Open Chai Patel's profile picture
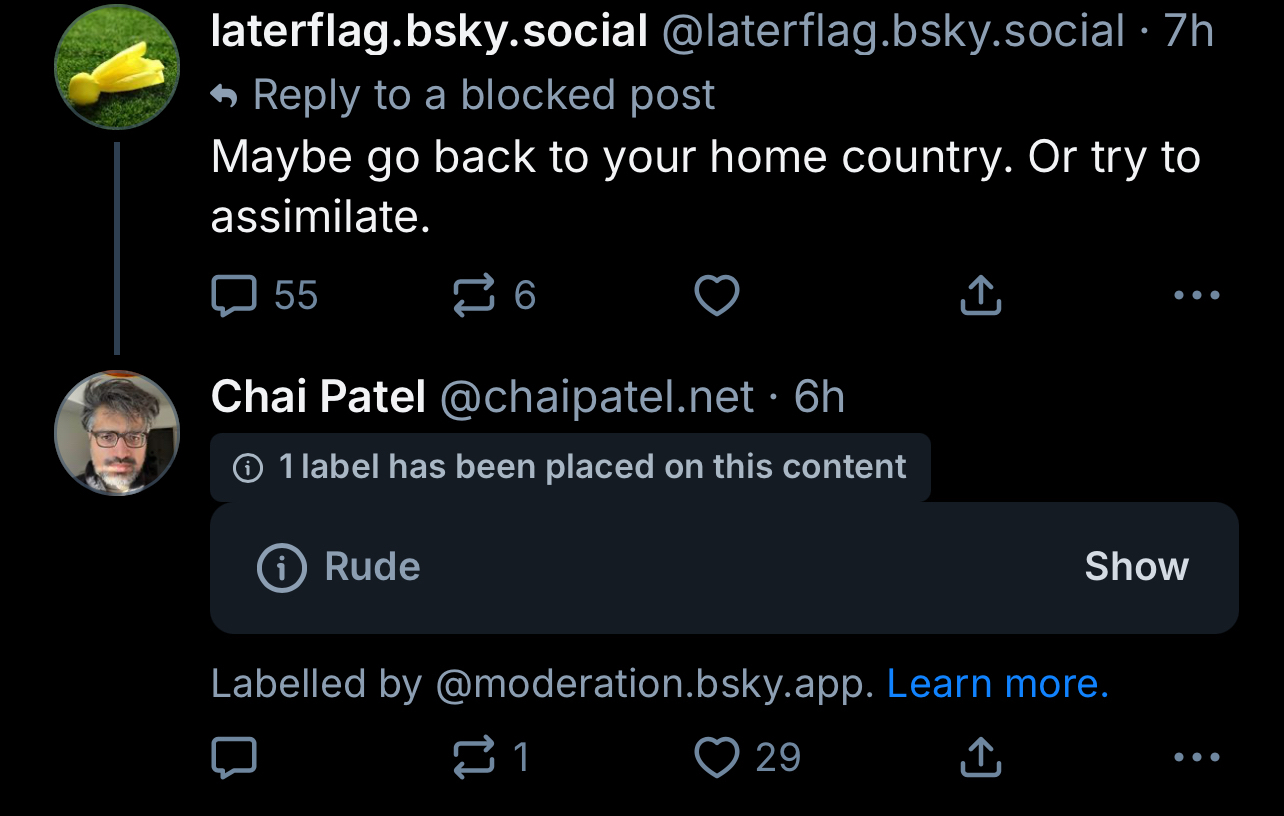Image resolution: width=1284 pixels, height=816 pixels. [x=117, y=433]
